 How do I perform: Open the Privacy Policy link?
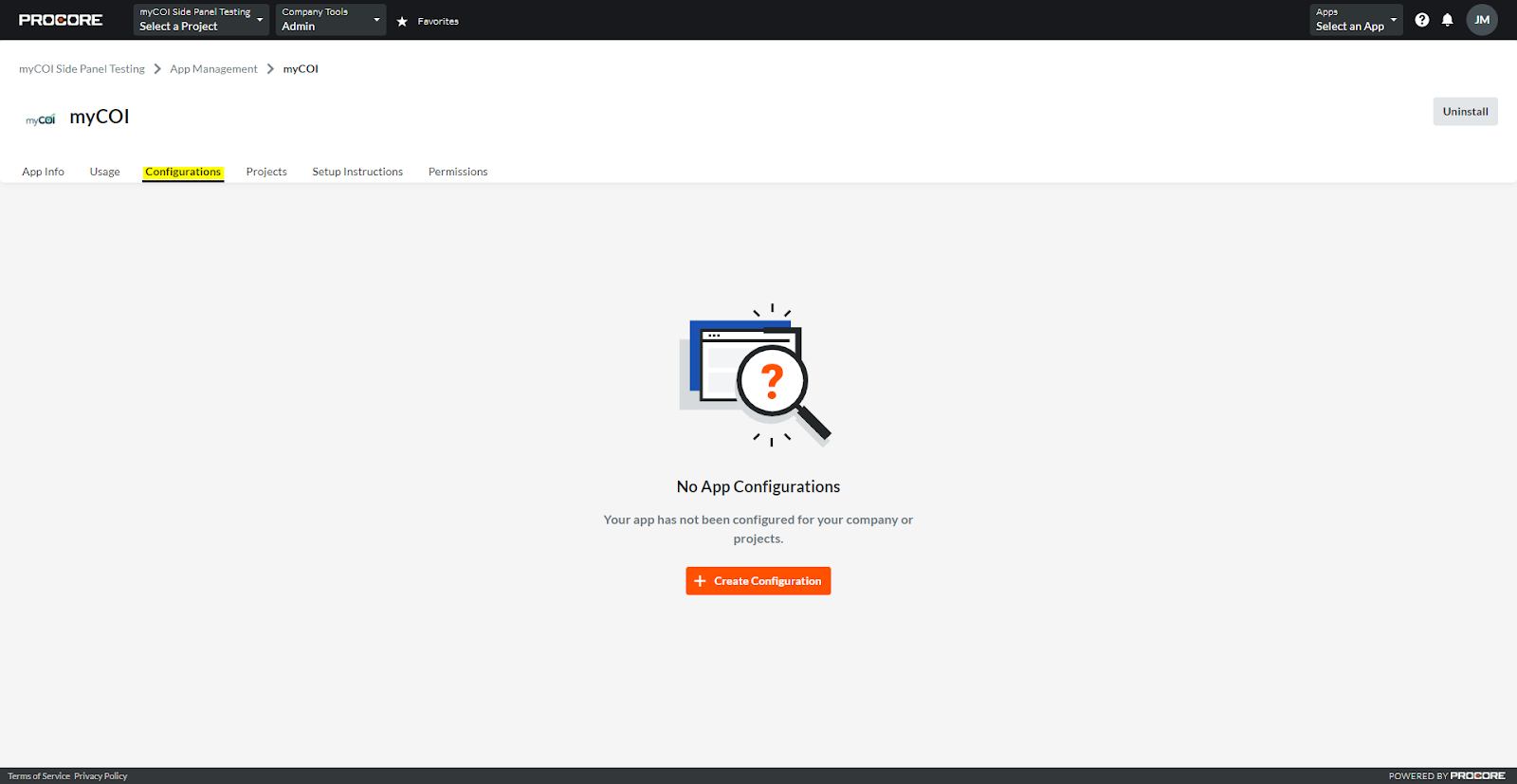[x=101, y=776]
